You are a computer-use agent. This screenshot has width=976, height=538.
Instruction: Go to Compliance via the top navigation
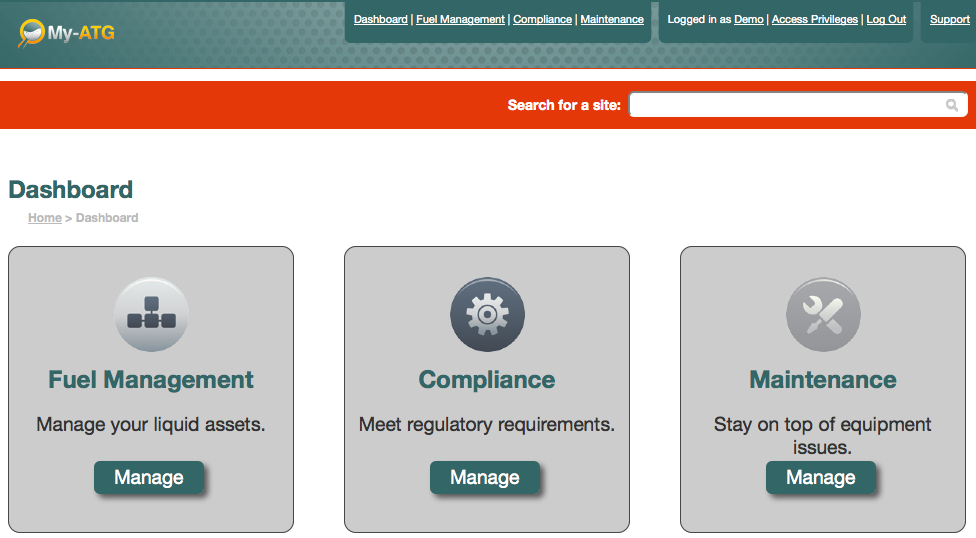542,19
